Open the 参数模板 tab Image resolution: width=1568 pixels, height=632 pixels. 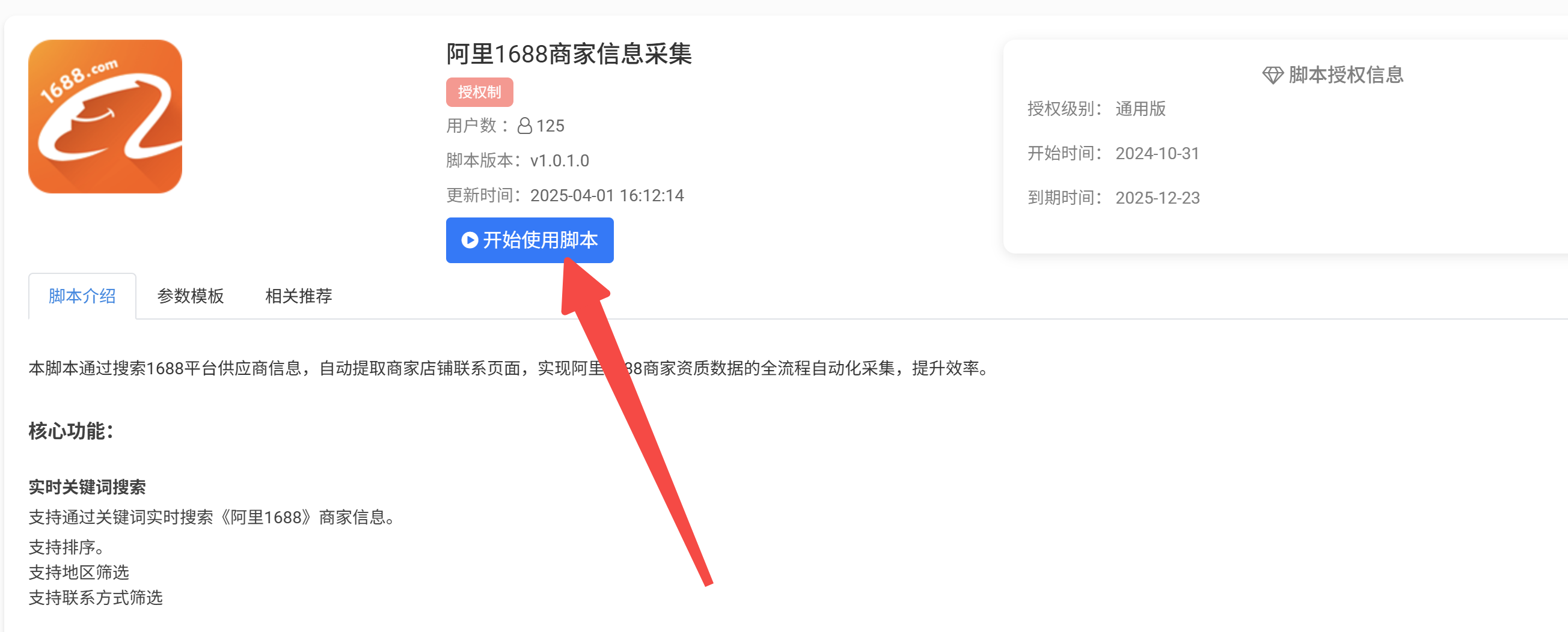point(191,296)
